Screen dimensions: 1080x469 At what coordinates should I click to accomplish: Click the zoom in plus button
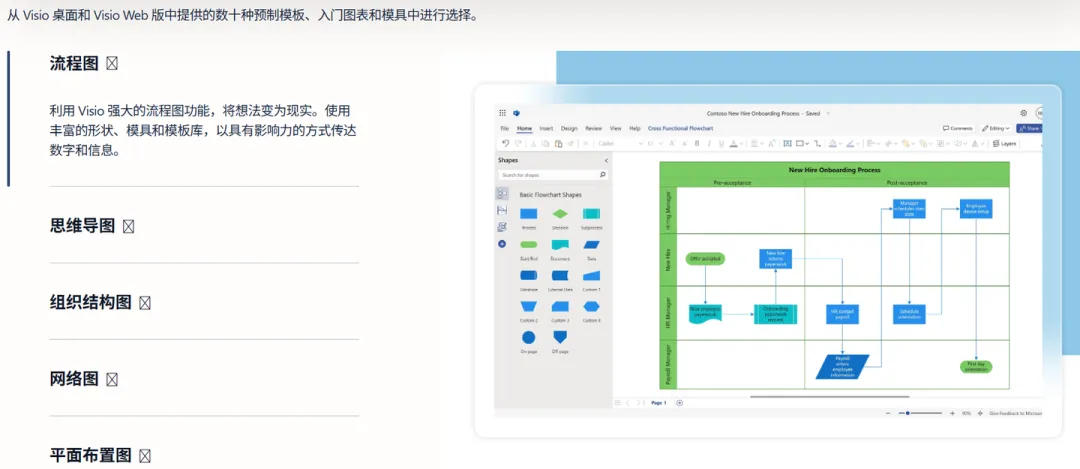click(x=952, y=413)
